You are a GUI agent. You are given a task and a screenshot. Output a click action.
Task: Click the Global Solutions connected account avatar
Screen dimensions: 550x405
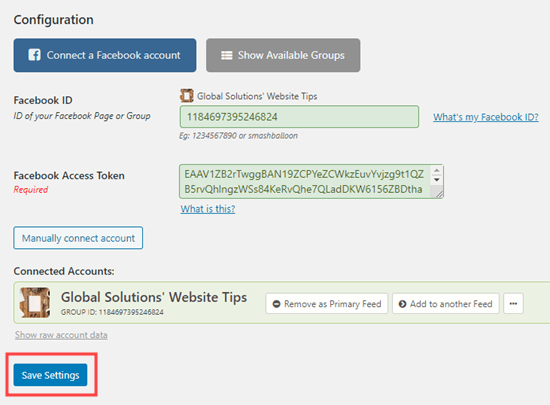(35, 302)
